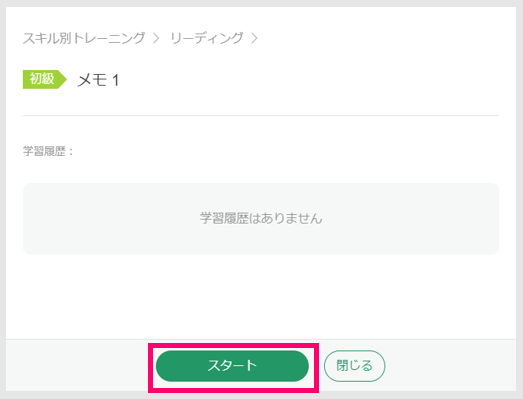Click the pointed arrow tip of 初級 badge
The width and height of the screenshot is (523, 399).
63,79
